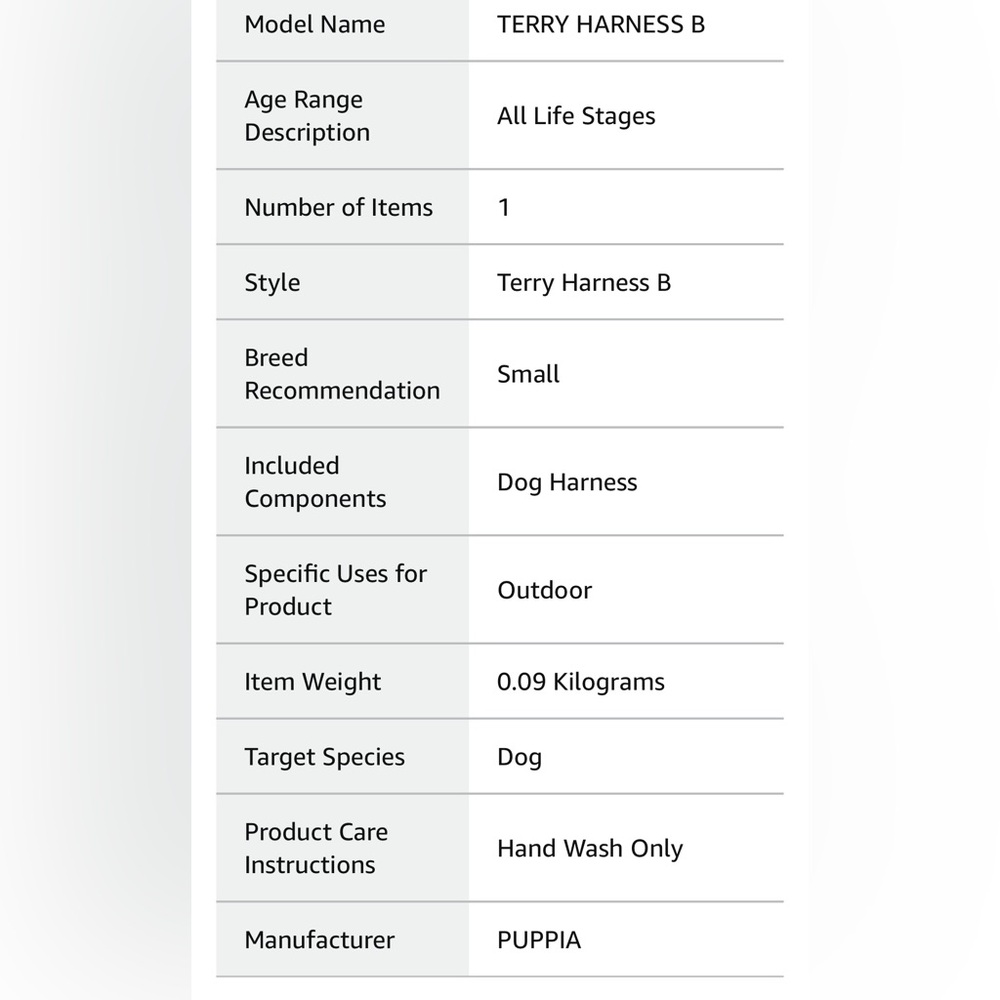Click the 0.09 Kilograms value

tap(580, 682)
